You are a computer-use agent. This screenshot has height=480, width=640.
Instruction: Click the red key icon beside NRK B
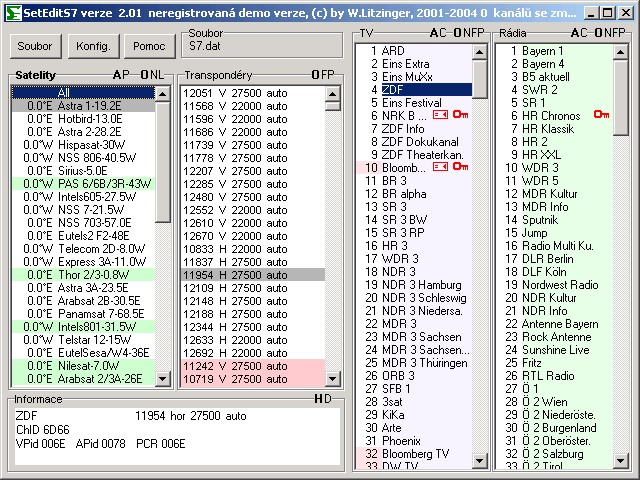460,116
